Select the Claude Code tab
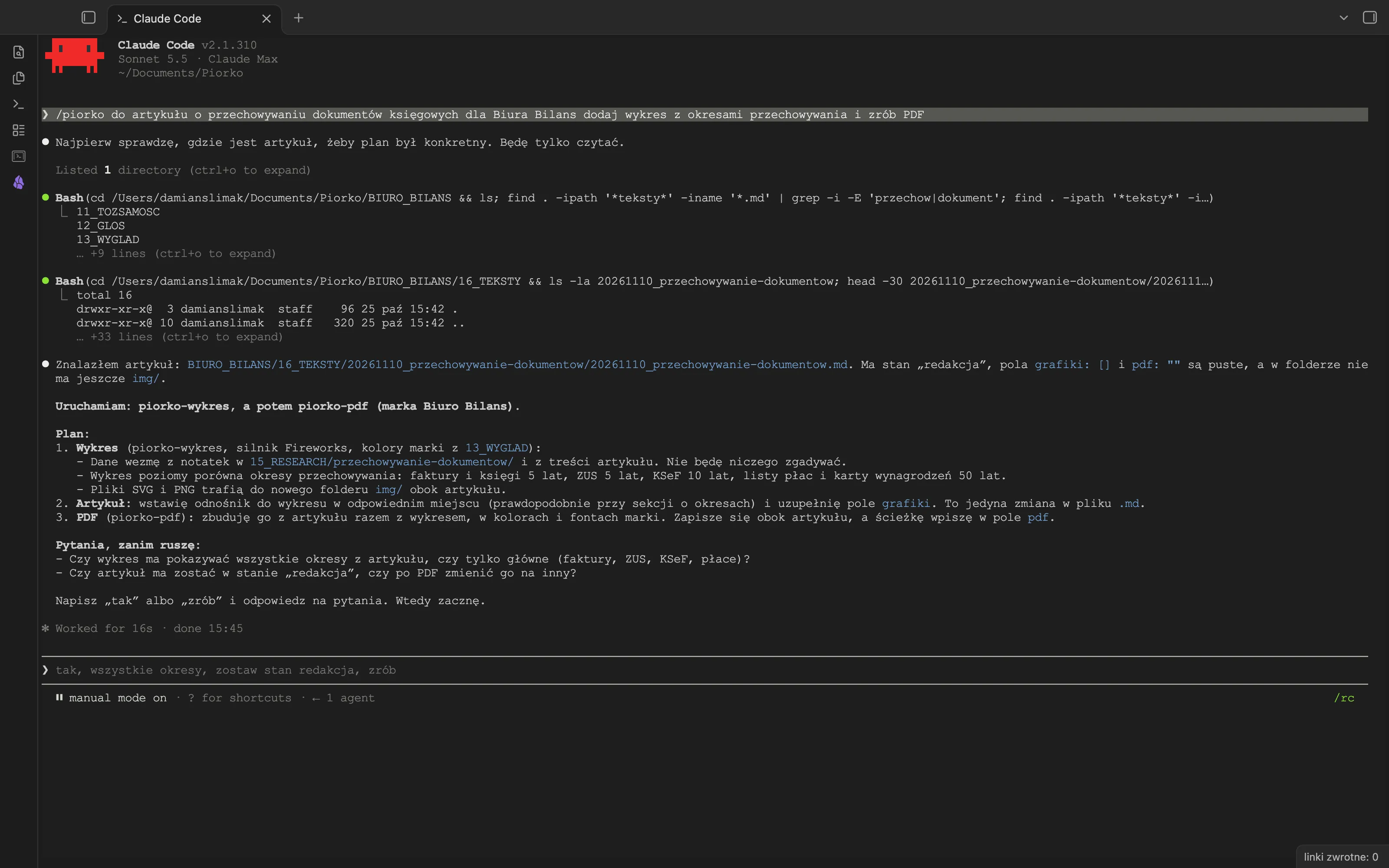This screenshot has width=1389, height=868. pyautogui.click(x=194, y=19)
